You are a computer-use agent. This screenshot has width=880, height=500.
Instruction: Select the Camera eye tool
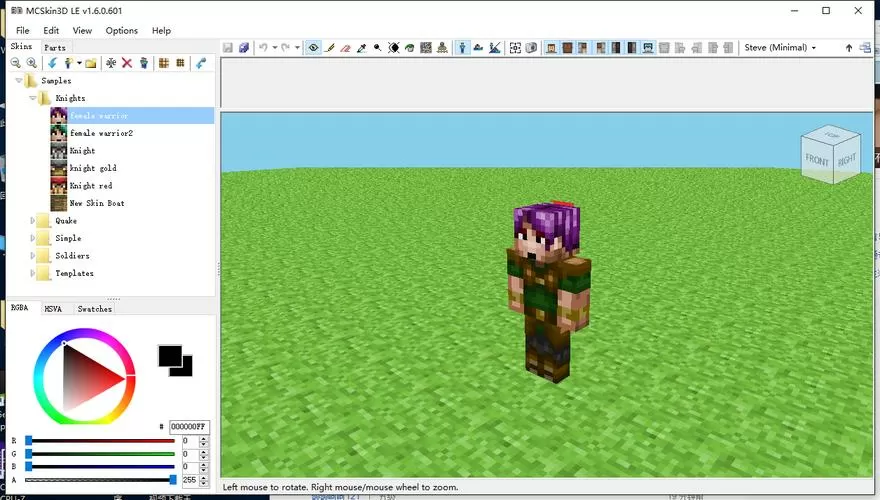(x=313, y=48)
